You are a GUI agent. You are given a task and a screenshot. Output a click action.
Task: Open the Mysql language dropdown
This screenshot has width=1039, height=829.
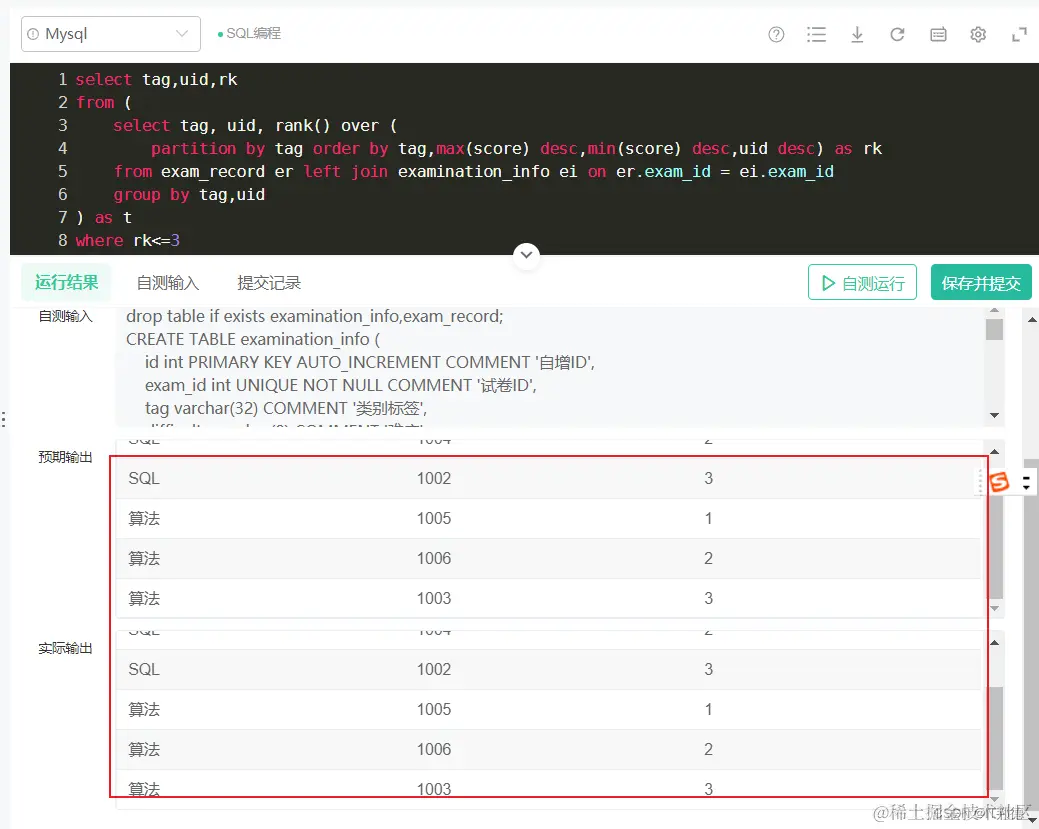pos(111,34)
